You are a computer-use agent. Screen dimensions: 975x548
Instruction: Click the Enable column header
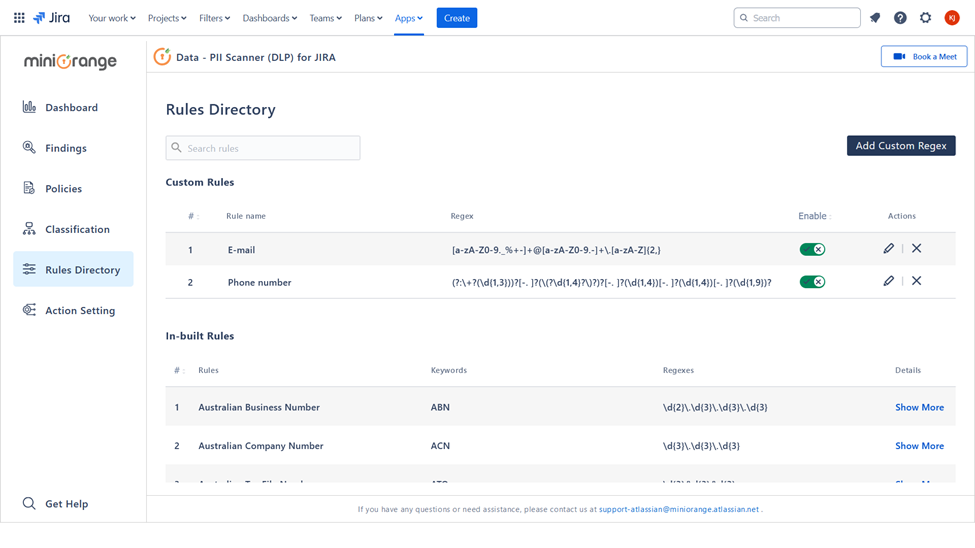pyautogui.click(x=815, y=216)
